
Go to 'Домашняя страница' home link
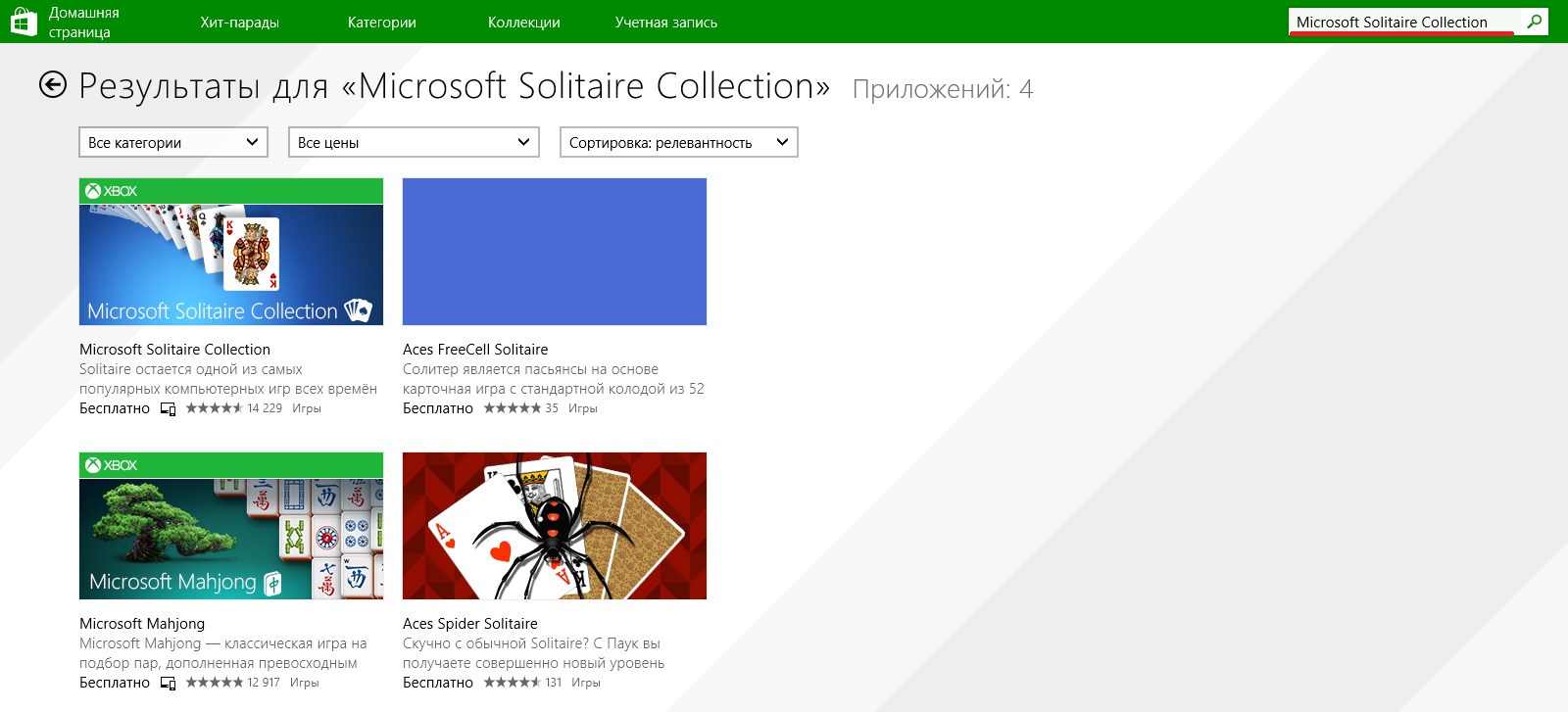83,23
